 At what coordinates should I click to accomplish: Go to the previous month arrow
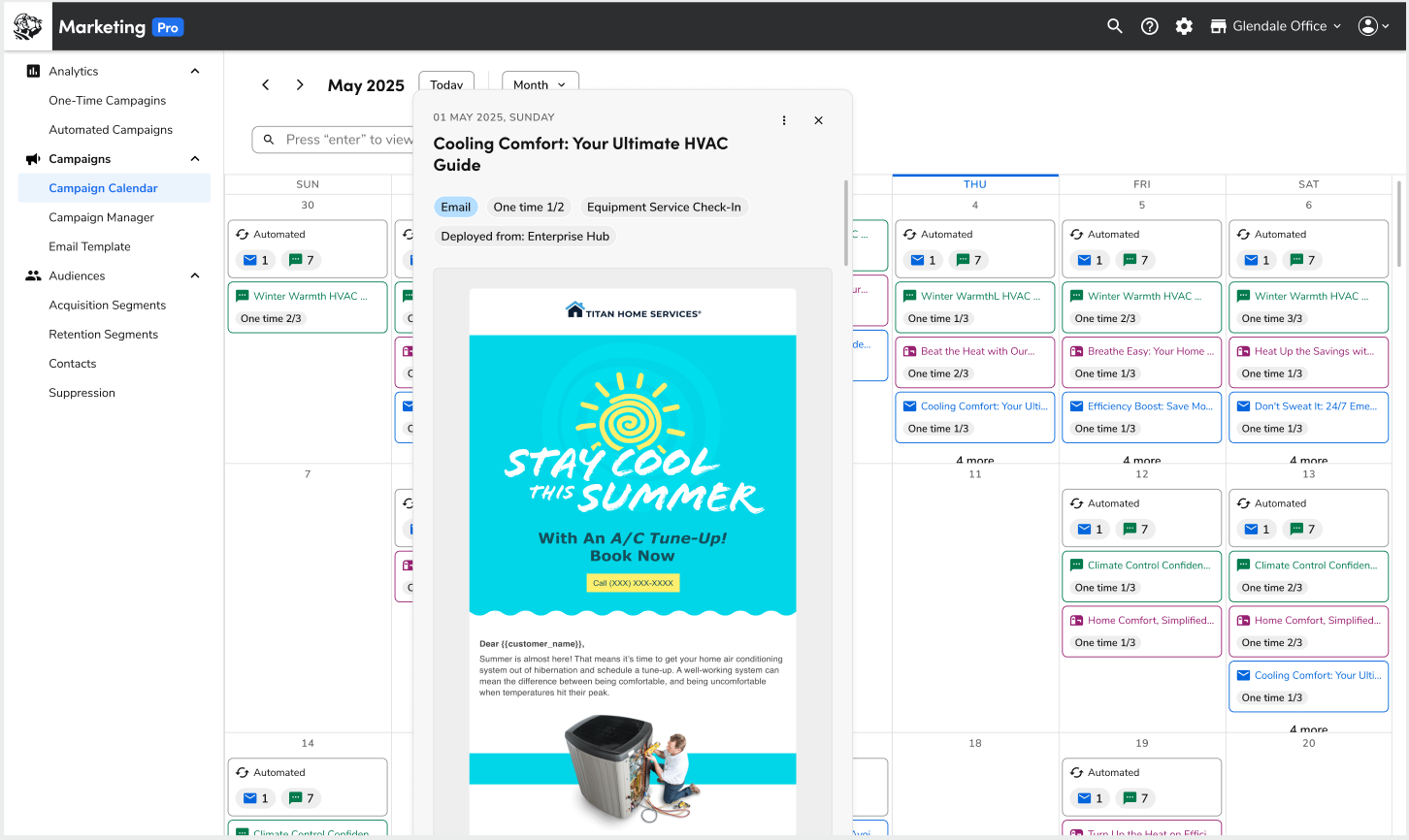pyautogui.click(x=265, y=85)
